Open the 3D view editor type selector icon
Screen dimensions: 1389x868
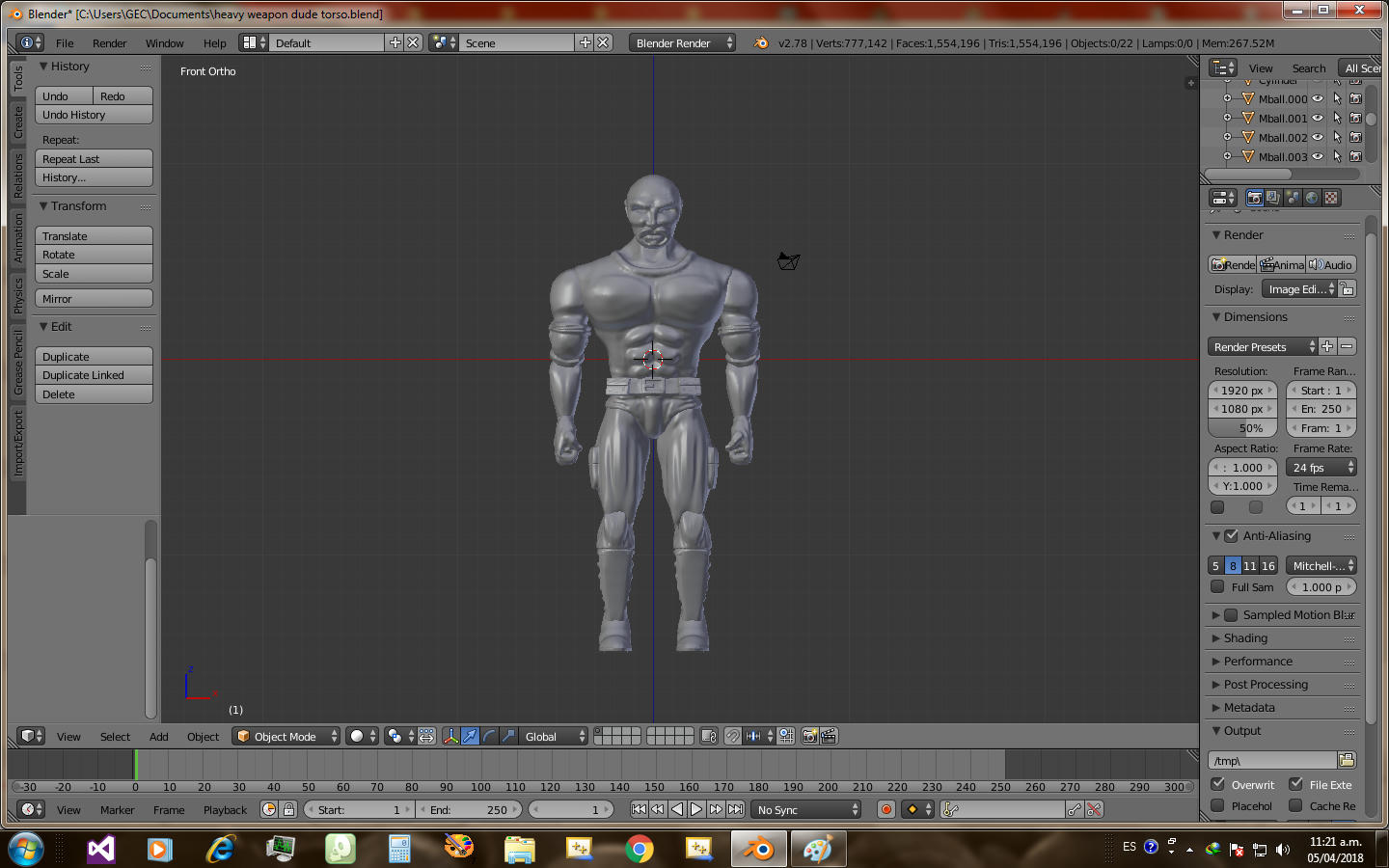pyautogui.click(x=31, y=736)
